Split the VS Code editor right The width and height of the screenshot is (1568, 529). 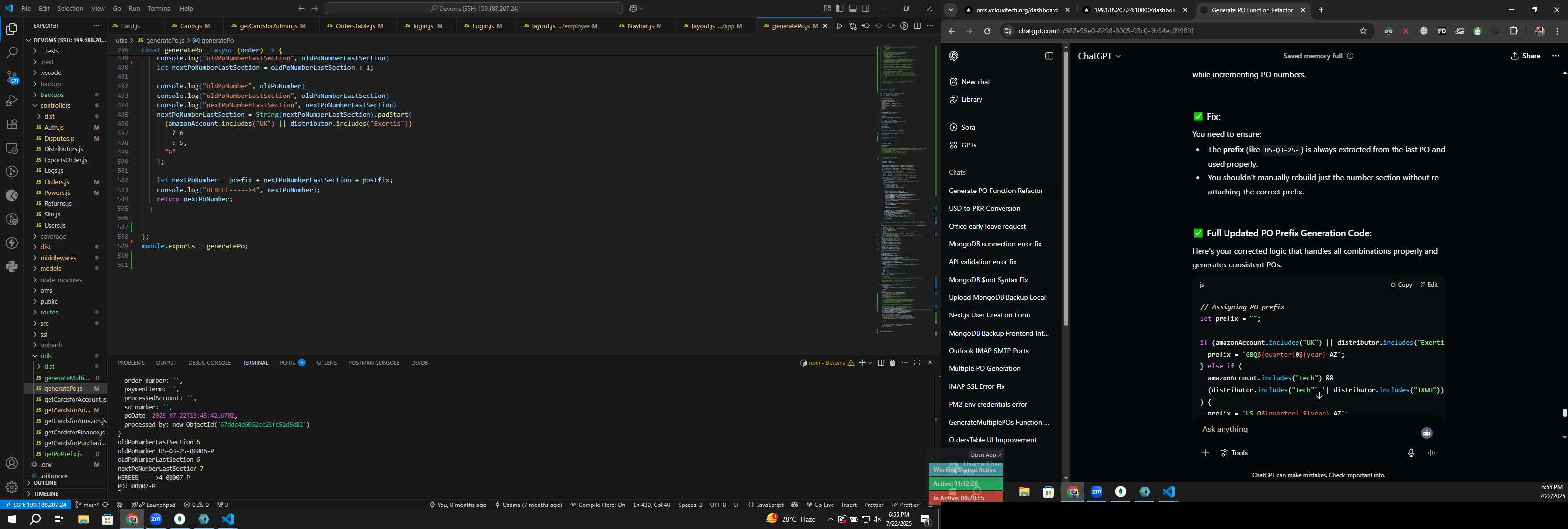(917, 26)
